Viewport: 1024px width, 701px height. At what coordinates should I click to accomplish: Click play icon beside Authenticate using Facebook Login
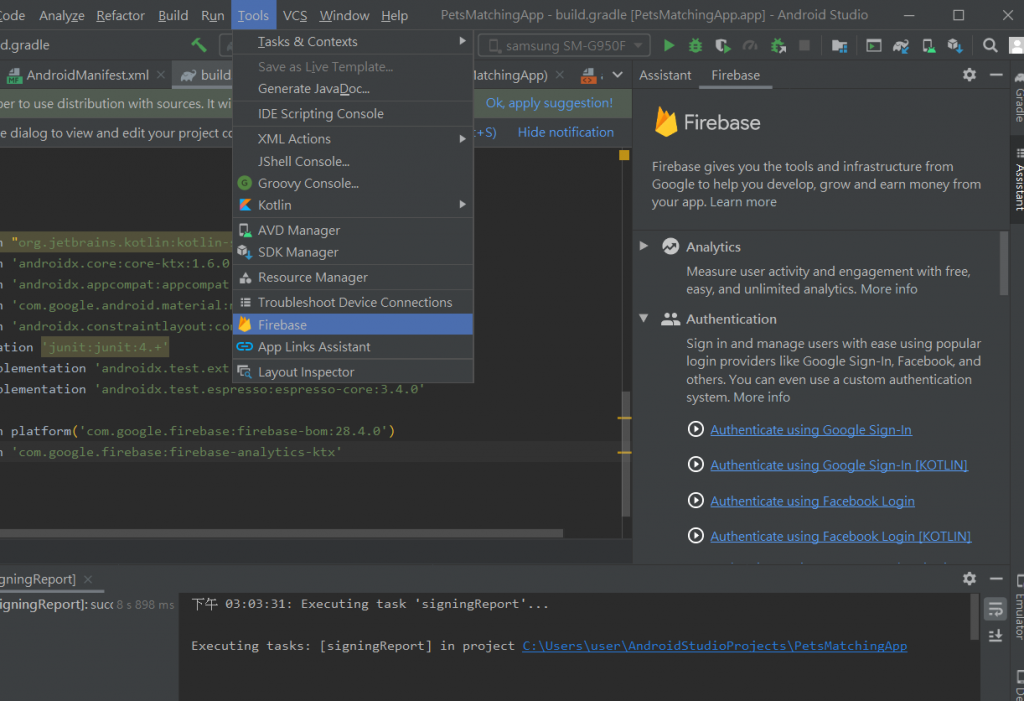696,500
